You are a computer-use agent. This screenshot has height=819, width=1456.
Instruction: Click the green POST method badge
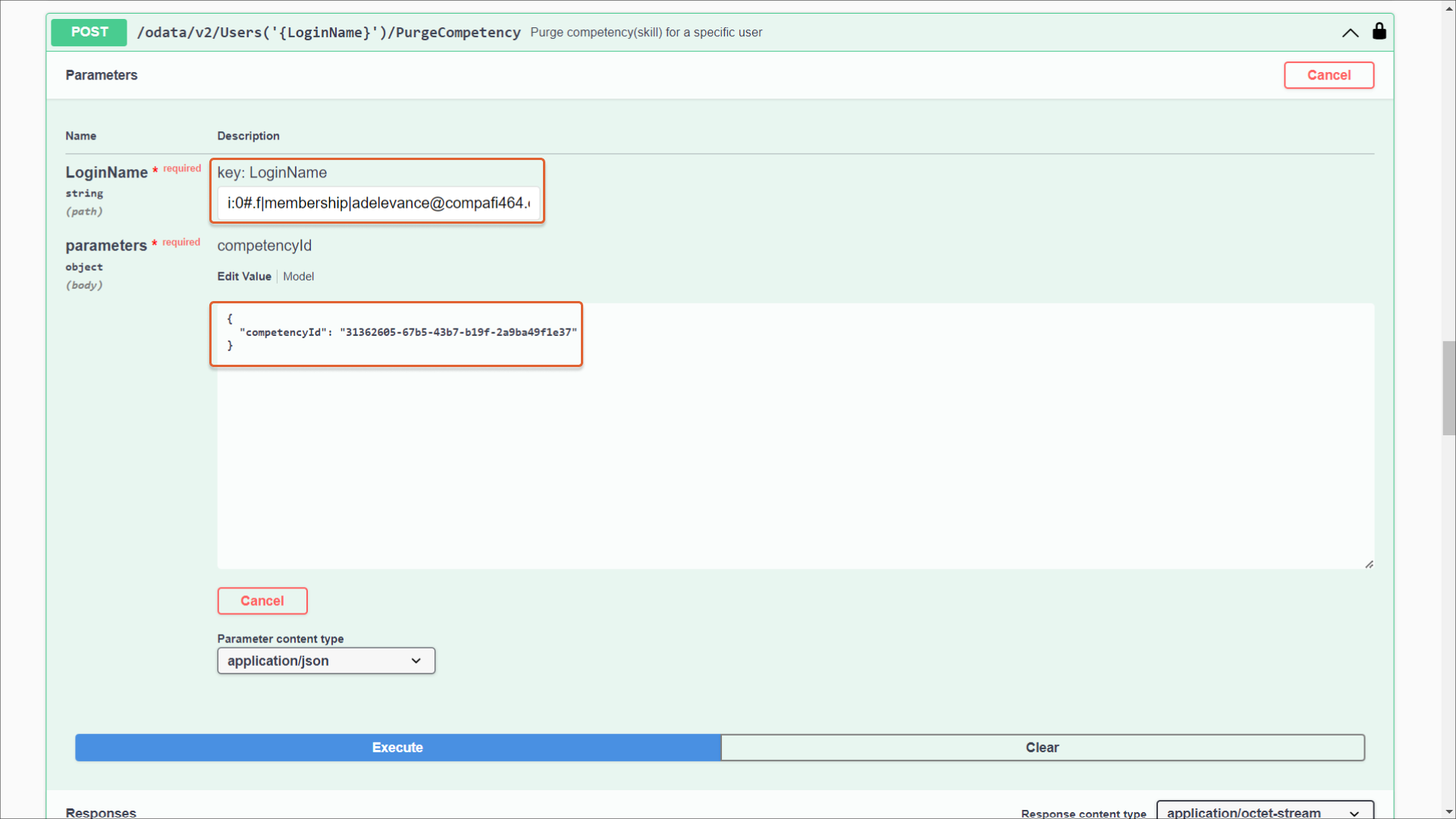point(89,32)
